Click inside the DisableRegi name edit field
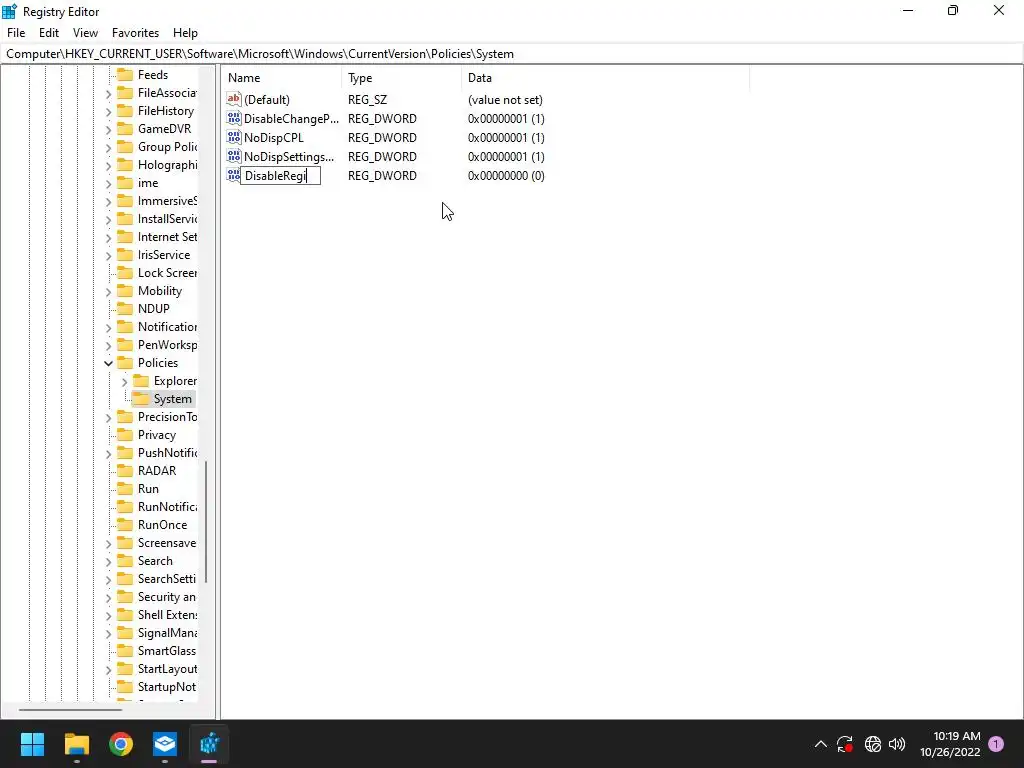This screenshot has height=768, width=1024. point(281,176)
